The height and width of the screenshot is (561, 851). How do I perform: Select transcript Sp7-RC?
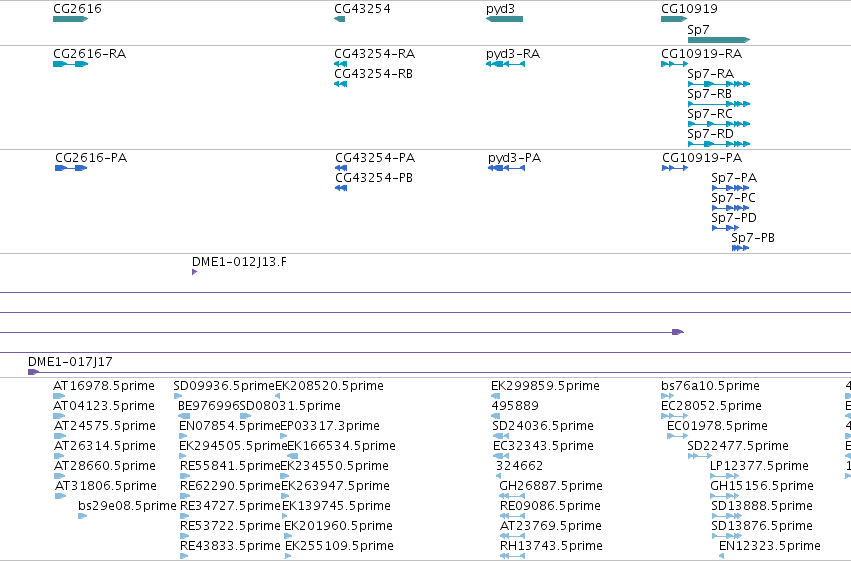(x=719, y=124)
